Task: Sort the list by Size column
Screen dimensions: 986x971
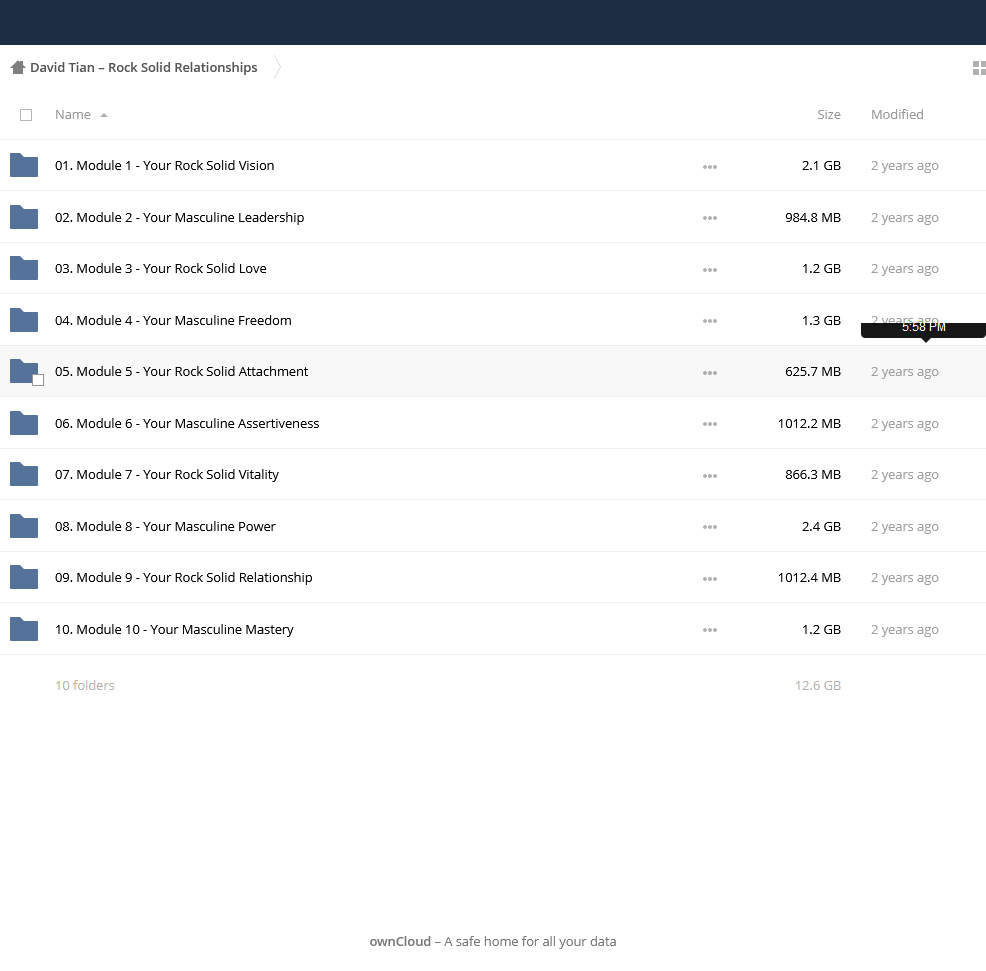Action: point(828,114)
